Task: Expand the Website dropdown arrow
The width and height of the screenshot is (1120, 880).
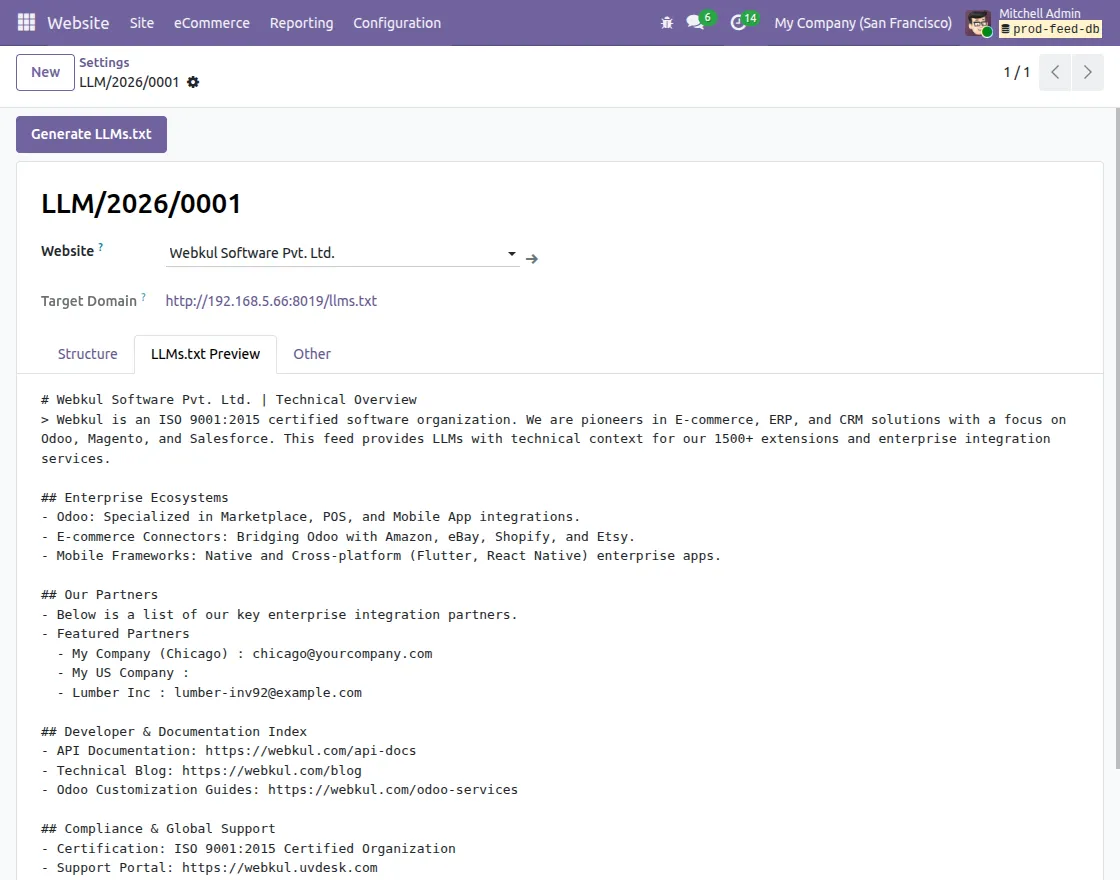Action: pyautogui.click(x=511, y=254)
